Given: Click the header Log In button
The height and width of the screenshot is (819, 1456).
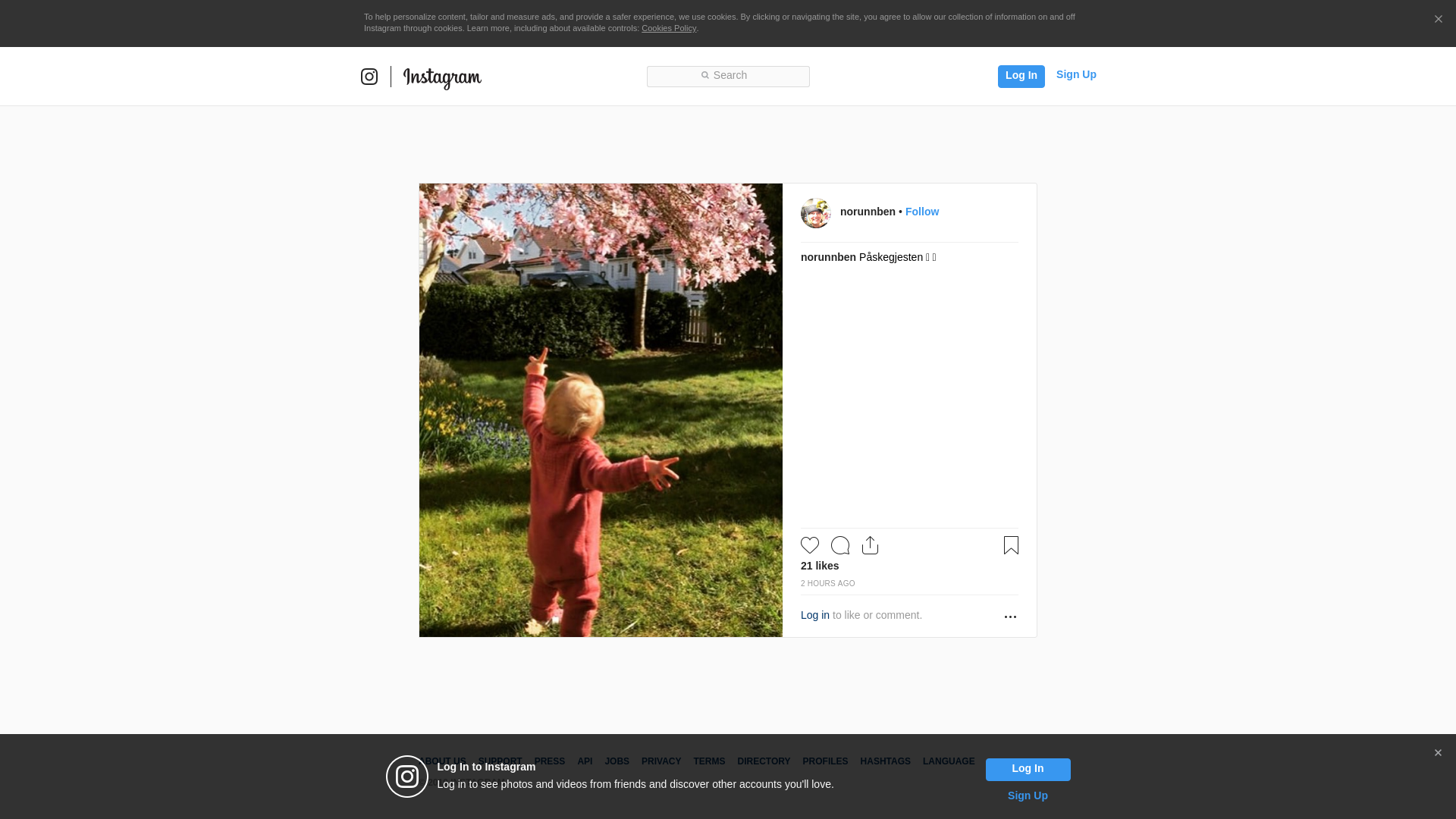Looking at the screenshot, I should point(1021,76).
